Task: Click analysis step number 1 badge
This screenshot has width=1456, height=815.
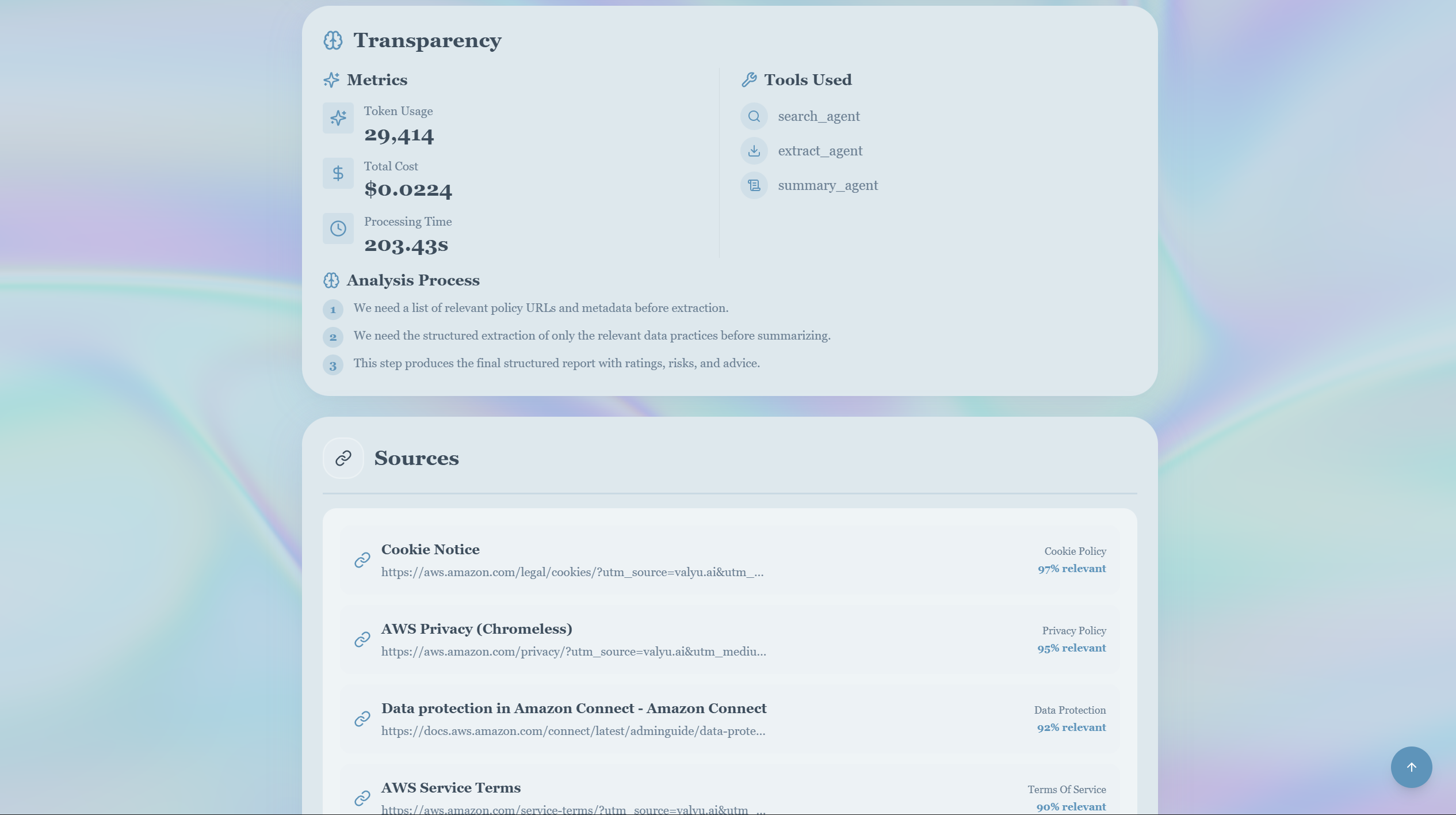Action: (333, 310)
